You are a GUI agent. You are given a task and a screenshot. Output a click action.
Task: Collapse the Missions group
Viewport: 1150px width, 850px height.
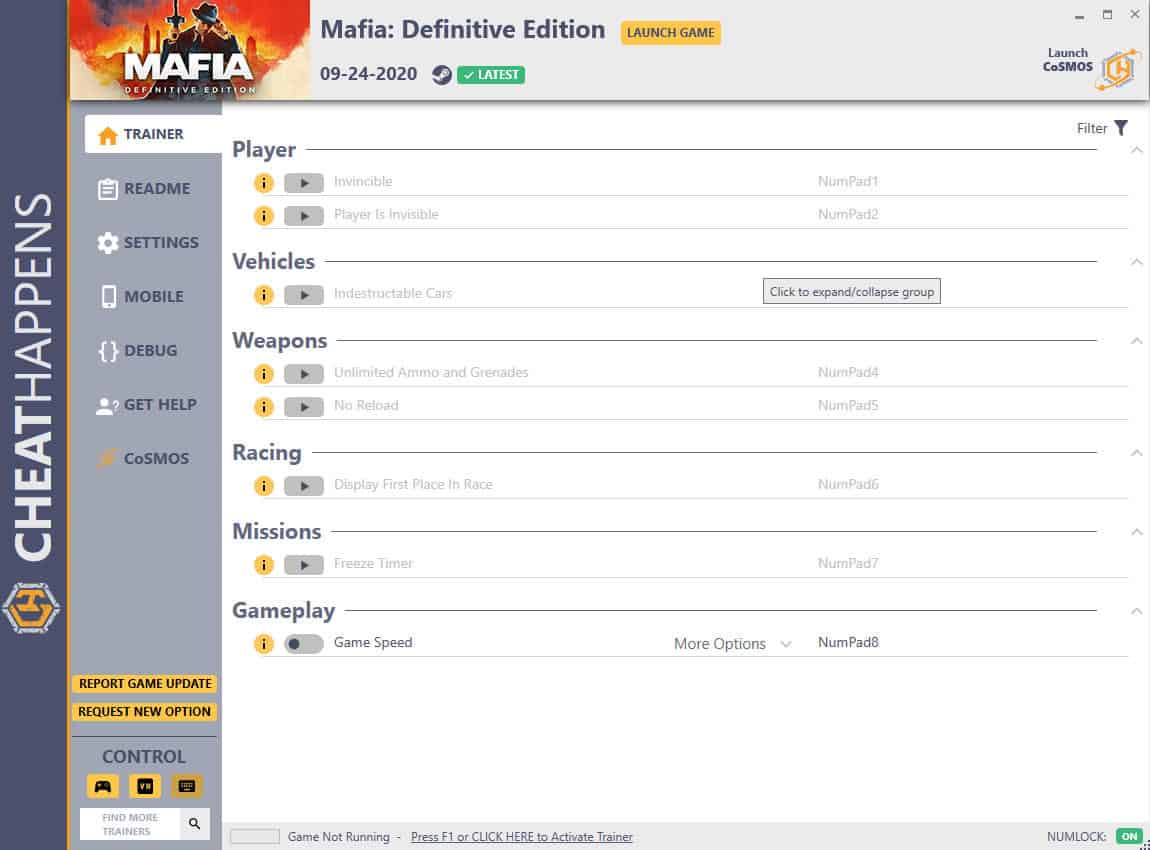(1136, 532)
